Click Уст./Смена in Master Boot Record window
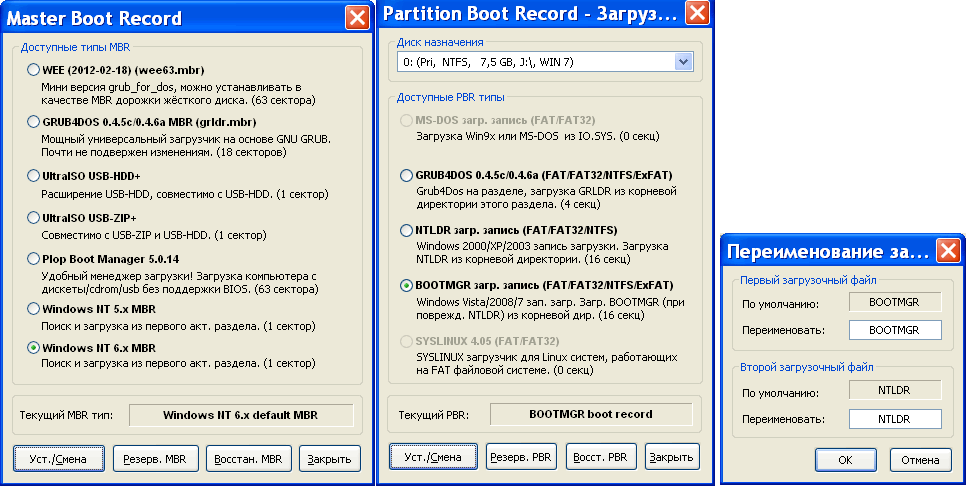The width and height of the screenshot is (968, 486). pyautogui.click(x=57, y=458)
